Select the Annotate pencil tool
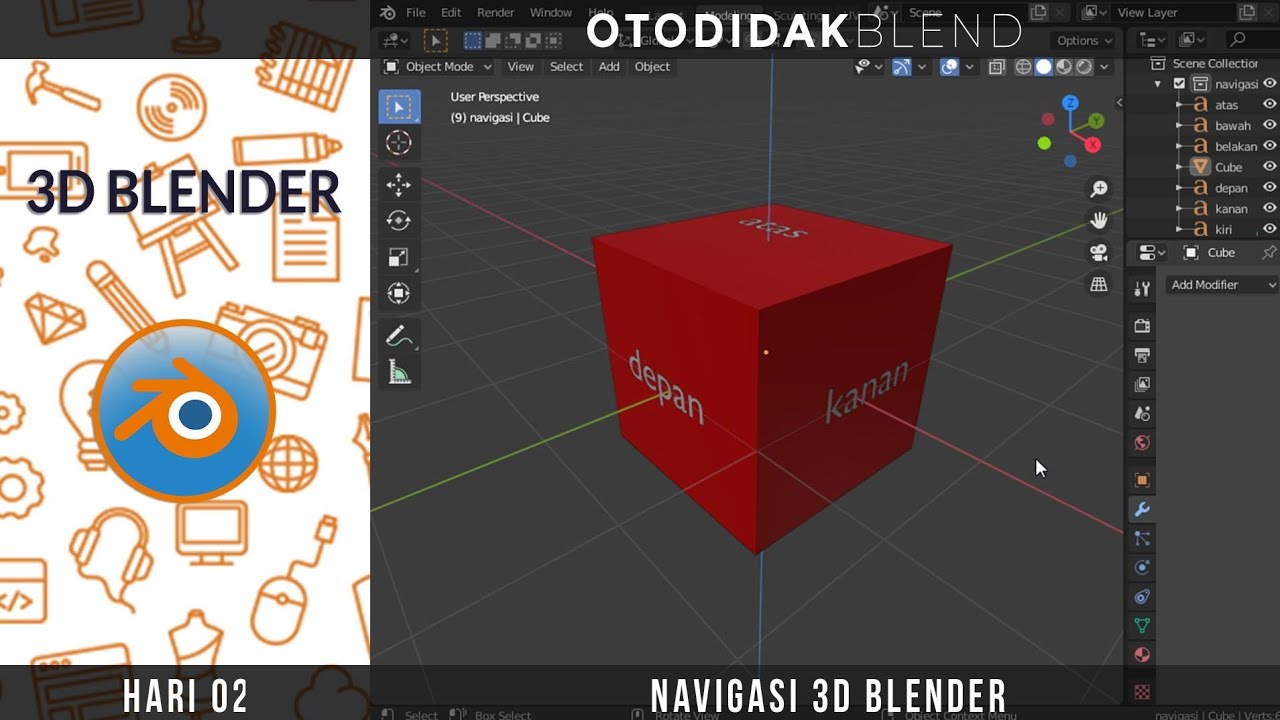Viewport: 1280px width, 720px height. pyautogui.click(x=399, y=336)
